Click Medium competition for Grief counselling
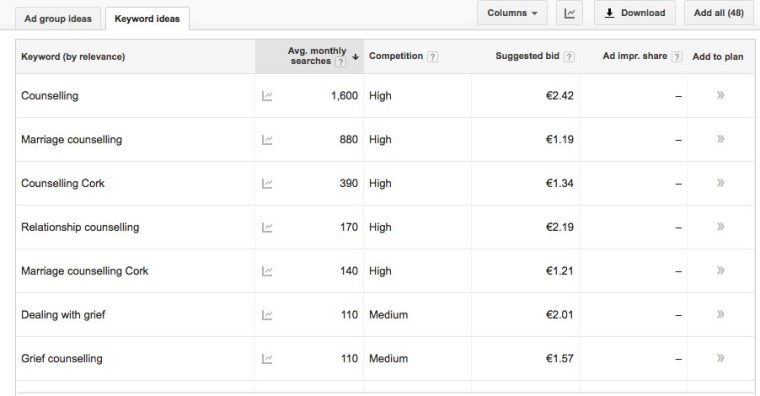 [388, 359]
